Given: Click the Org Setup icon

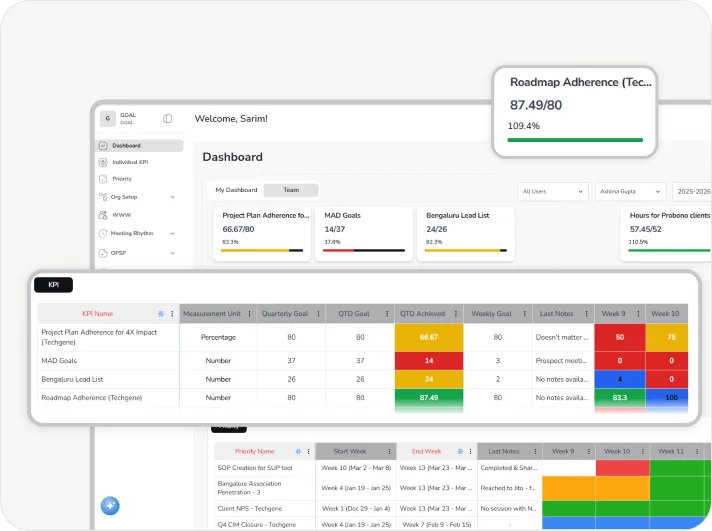Looking at the screenshot, I should coord(103,197).
